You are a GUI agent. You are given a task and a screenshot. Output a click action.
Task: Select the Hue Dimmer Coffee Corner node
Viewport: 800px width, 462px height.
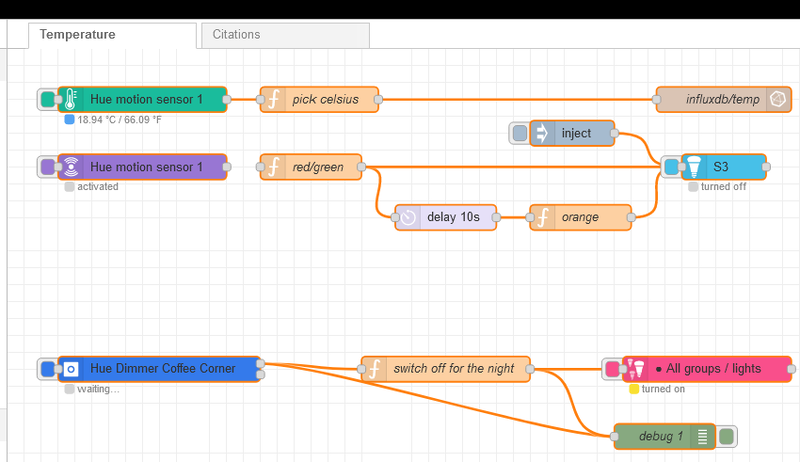159,369
